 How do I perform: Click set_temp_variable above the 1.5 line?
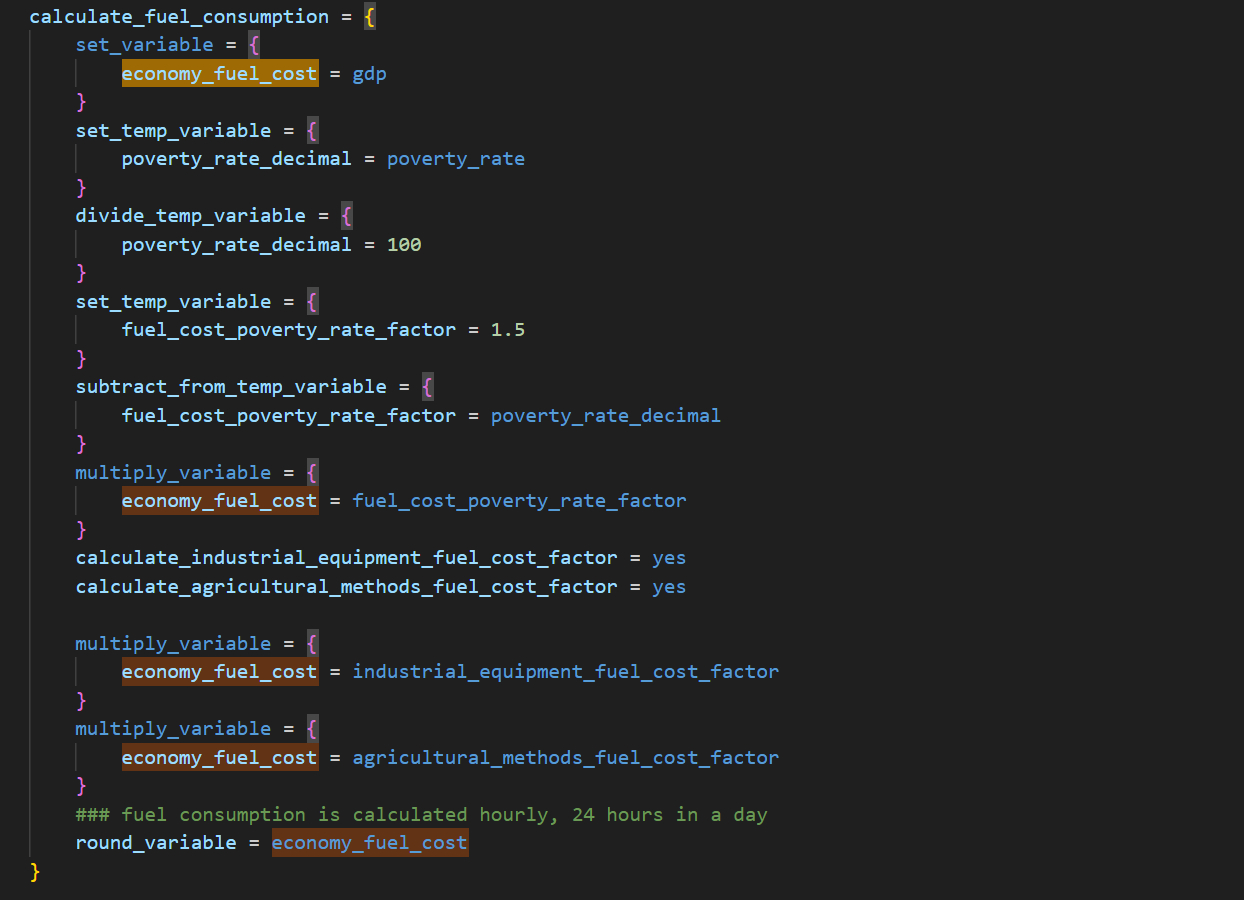[173, 302]
